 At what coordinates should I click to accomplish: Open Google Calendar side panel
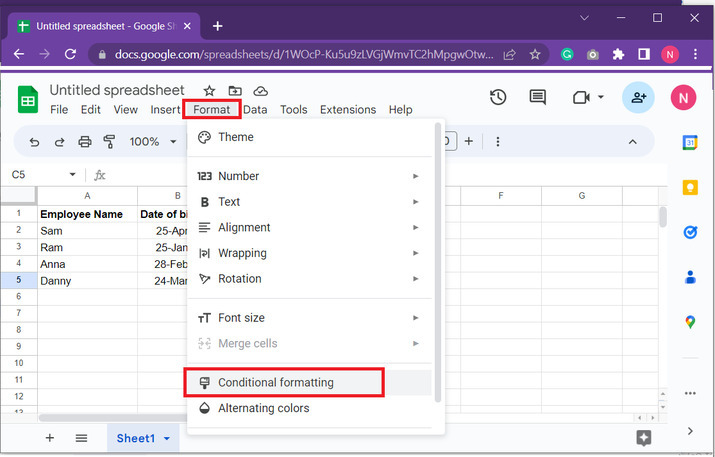[690, 143]
